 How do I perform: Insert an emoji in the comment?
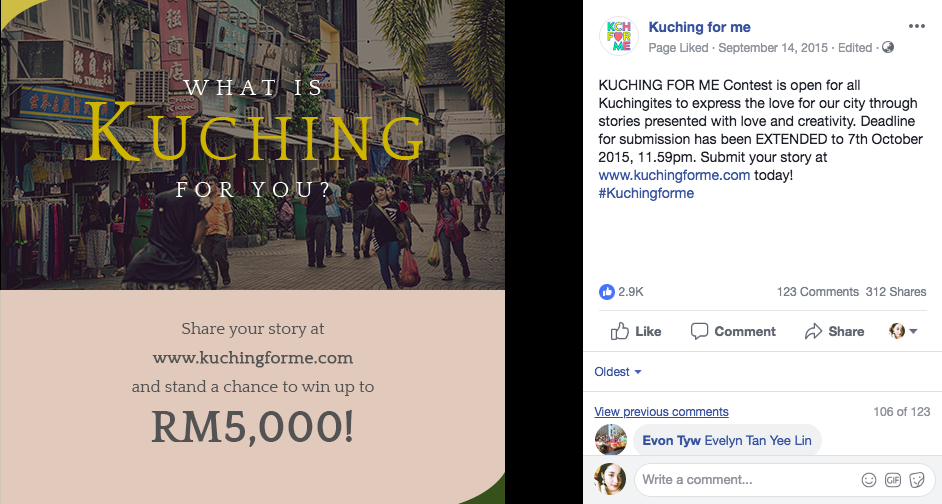coord(869,480)
